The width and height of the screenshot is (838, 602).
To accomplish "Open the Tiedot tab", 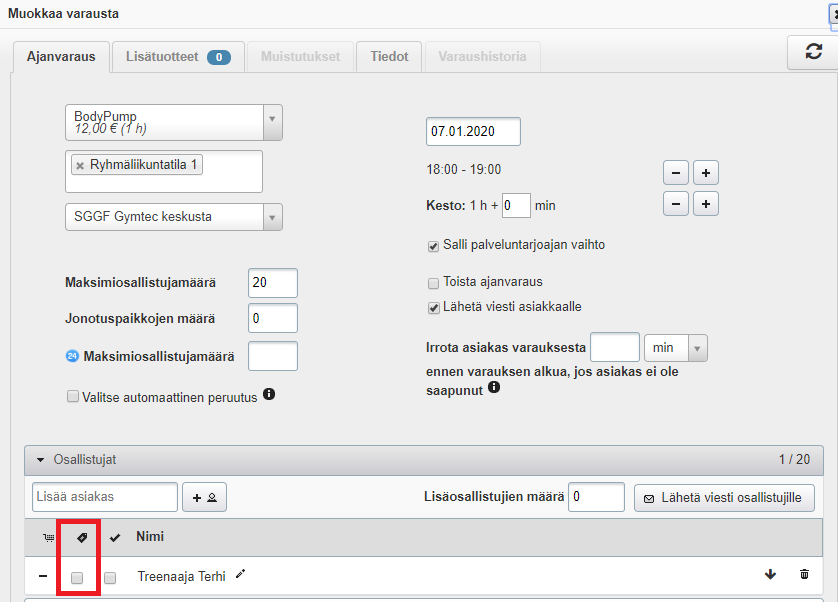I will pos(389,57).
